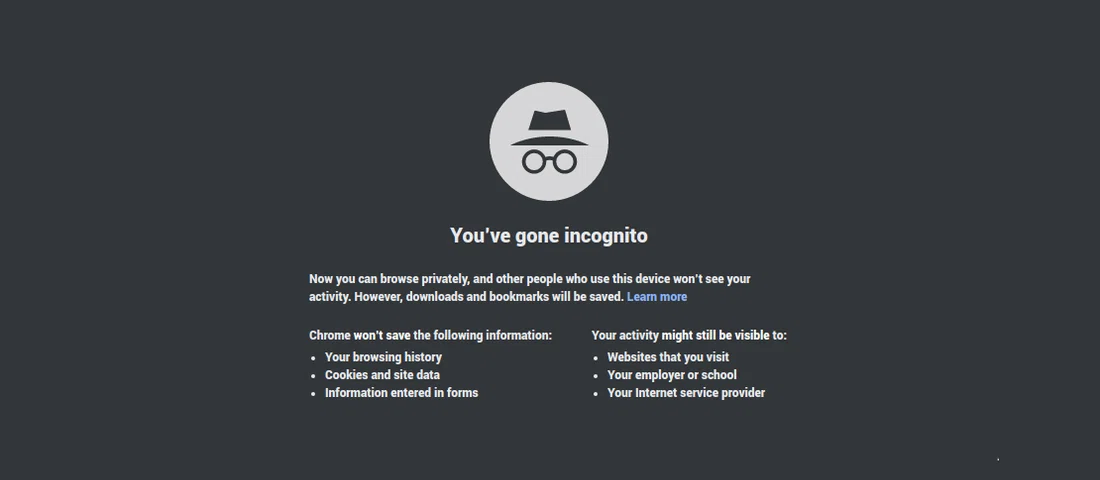Select the "Your Internet service provider" list item

[686, 393]
